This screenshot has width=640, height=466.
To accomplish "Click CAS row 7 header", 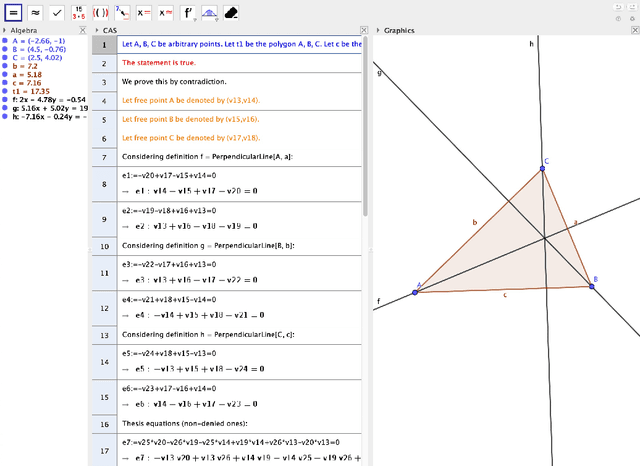I will point(104,157).
